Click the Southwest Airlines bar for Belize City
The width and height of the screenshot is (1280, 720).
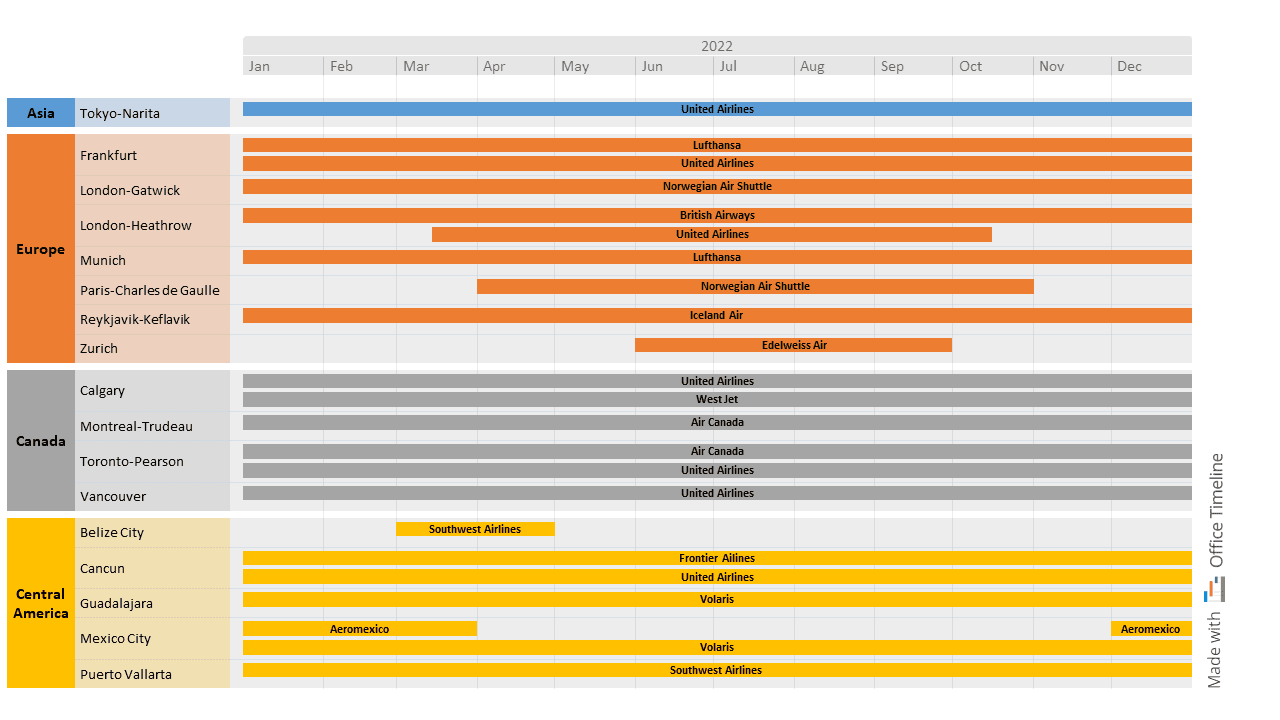coord(475,529)
